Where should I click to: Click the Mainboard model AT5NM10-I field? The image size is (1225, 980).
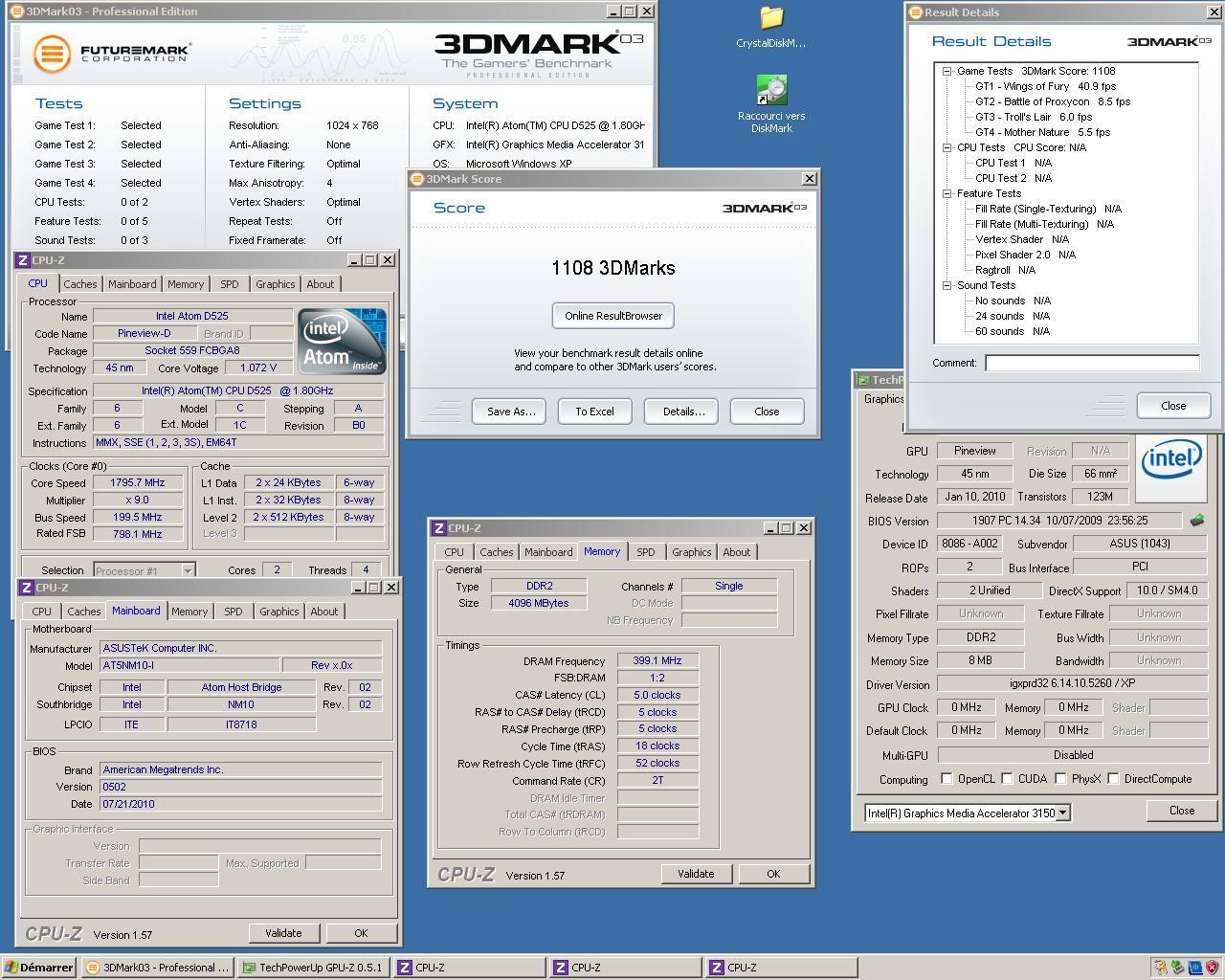point(191,665)
